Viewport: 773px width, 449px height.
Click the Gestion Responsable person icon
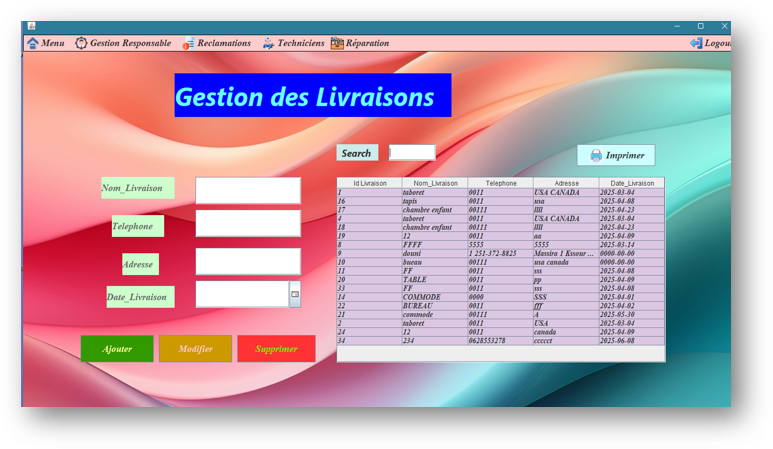81,43
